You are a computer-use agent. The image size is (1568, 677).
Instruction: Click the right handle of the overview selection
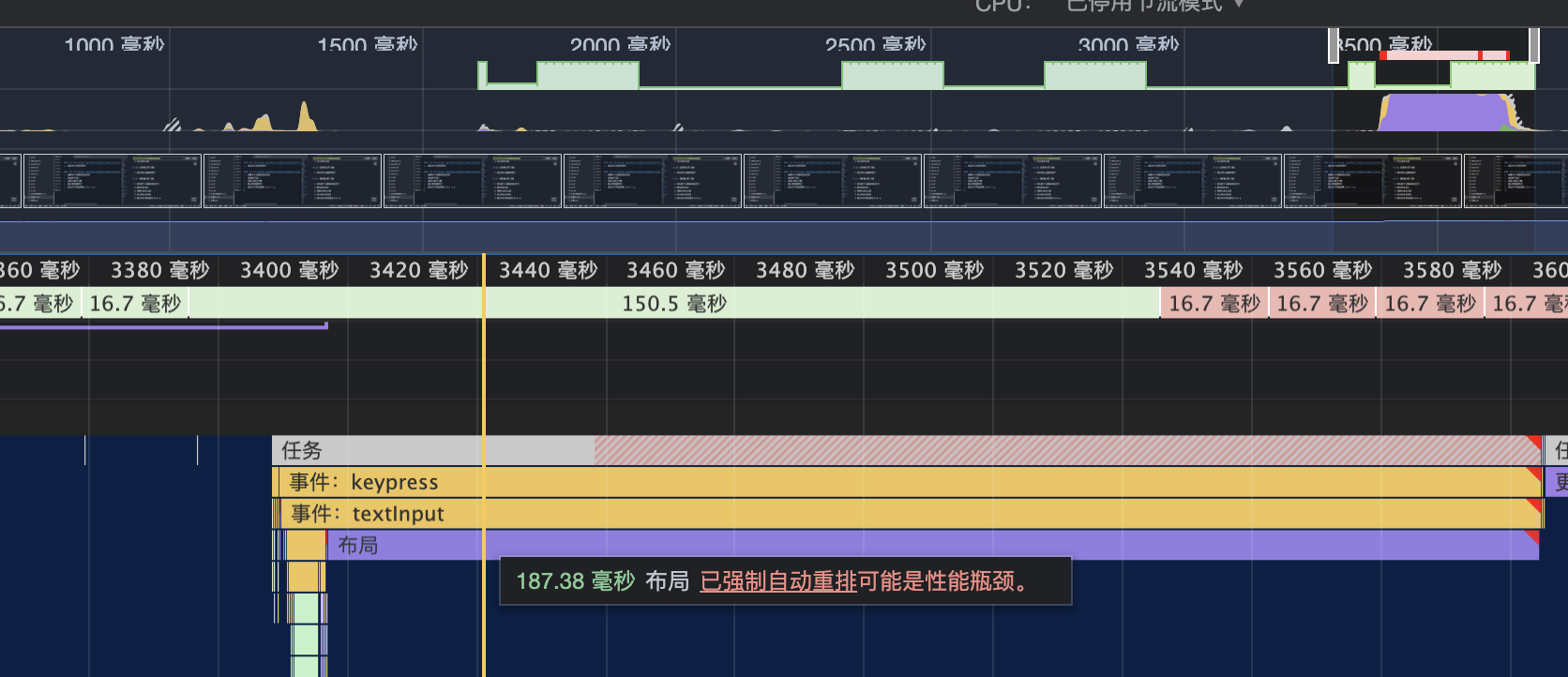point(1534,46)
